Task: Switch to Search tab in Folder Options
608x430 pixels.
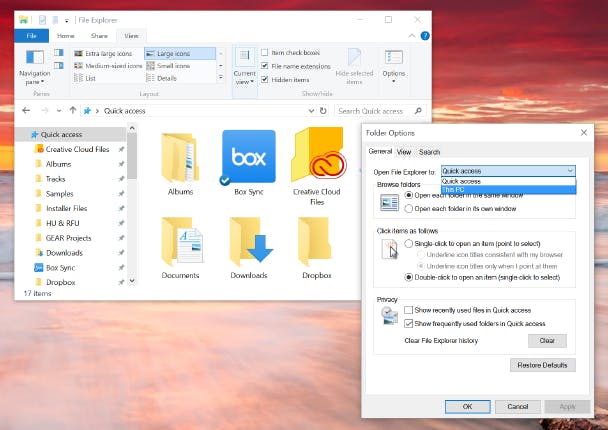Action: coord(429,152)
